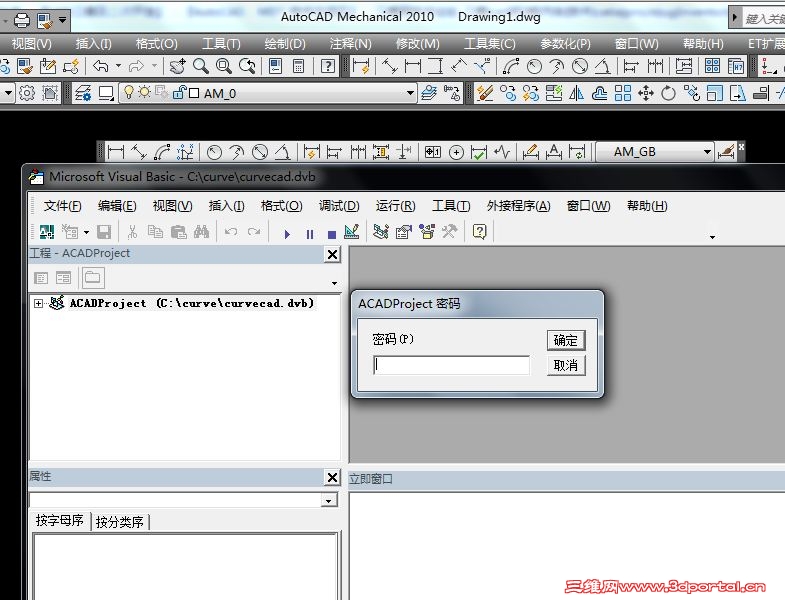Click the Save icon in VBA toolbar
This screenshot has width=785, height=600.
104,232
